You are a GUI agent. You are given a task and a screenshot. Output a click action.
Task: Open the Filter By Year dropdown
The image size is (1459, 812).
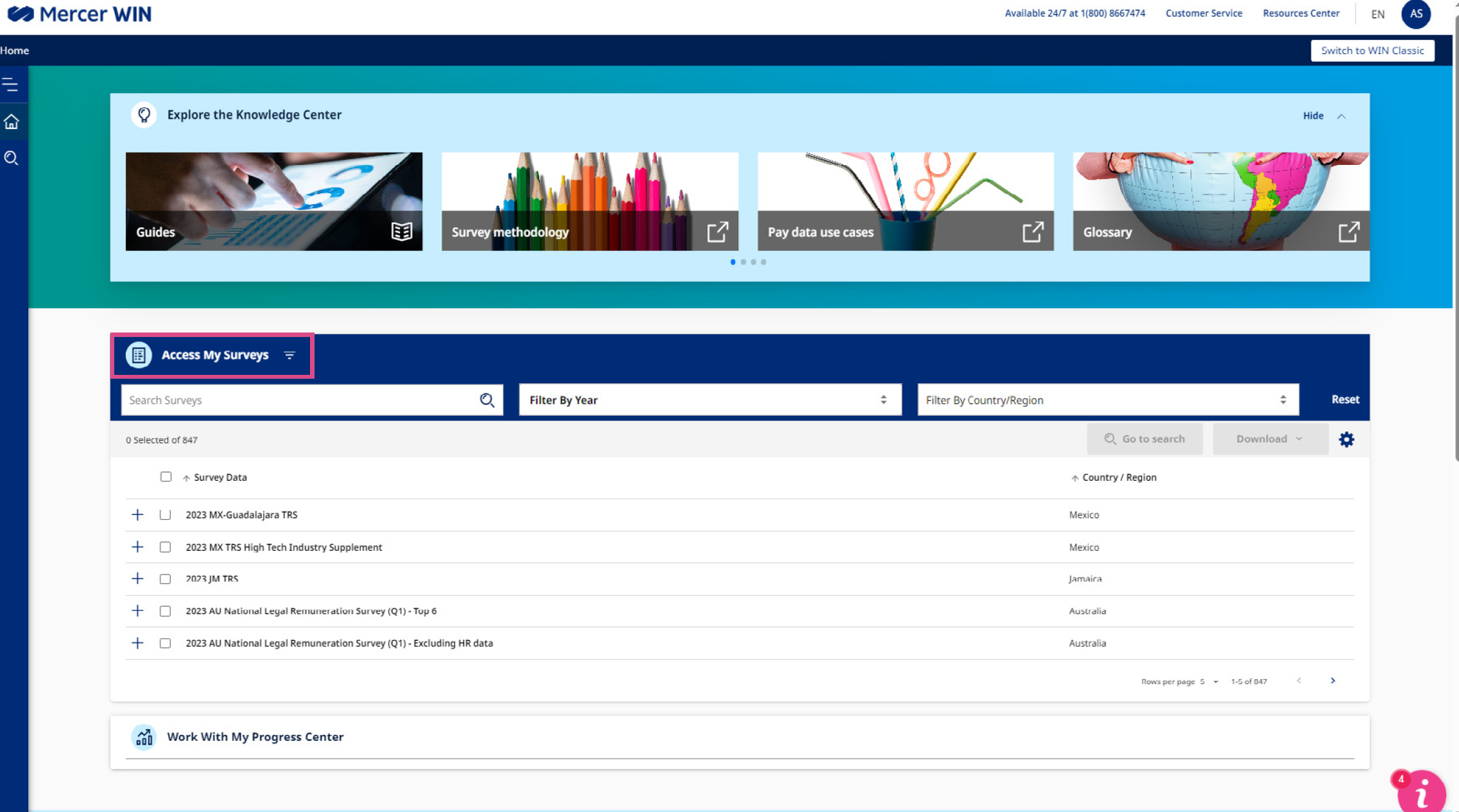pos(709,399)
